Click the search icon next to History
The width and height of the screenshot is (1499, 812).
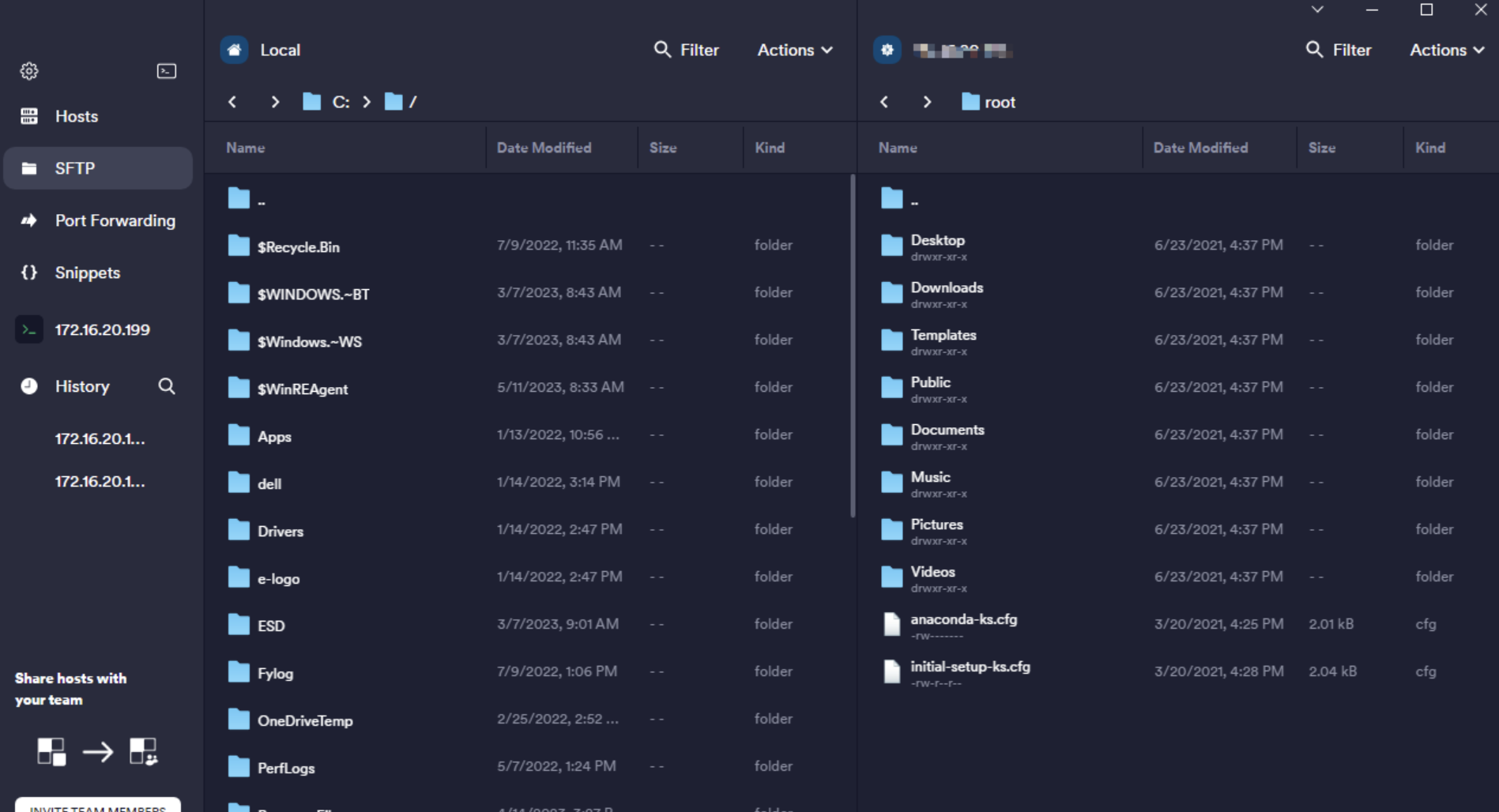[168, 386]
